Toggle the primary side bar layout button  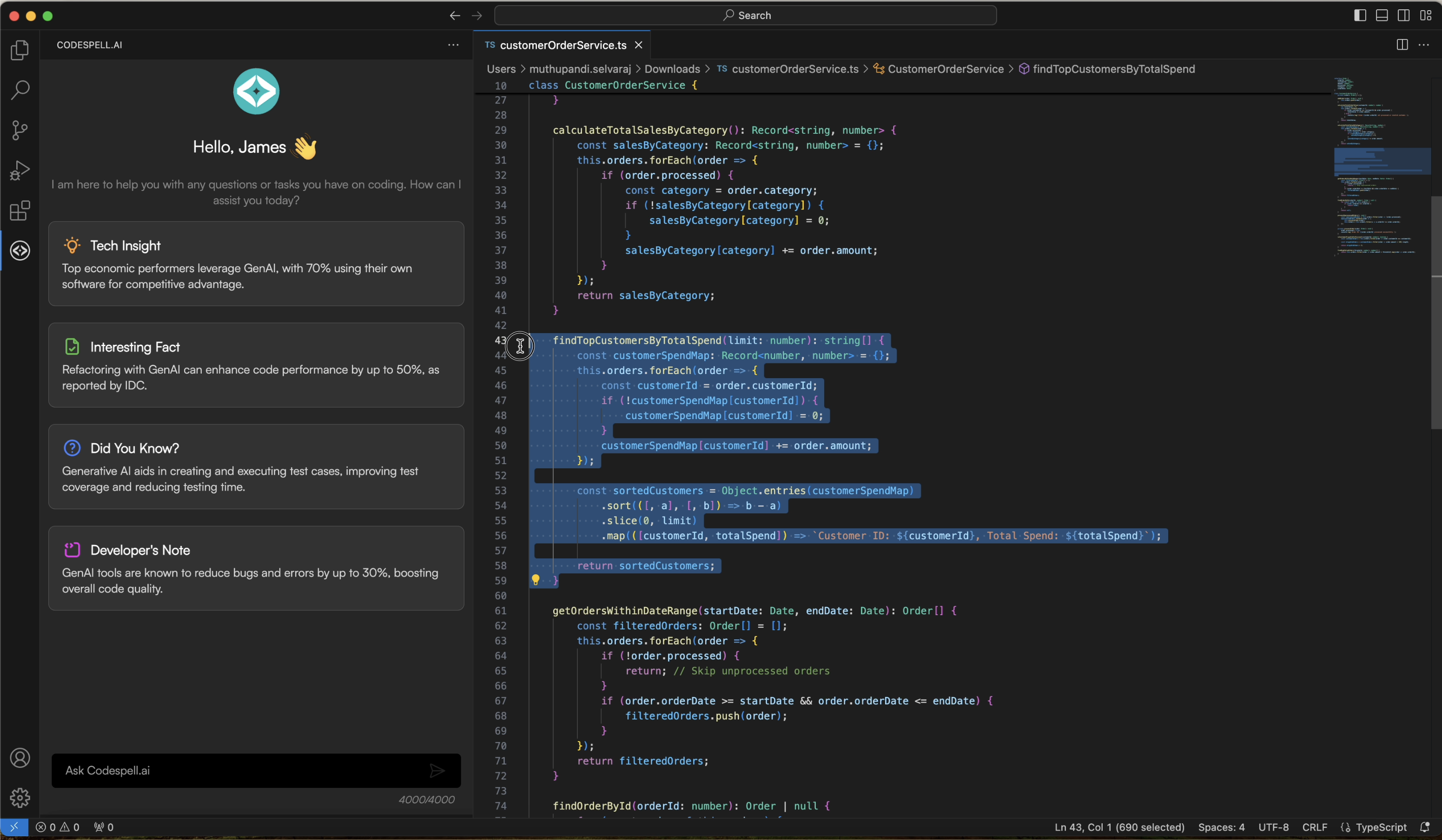1360,15
